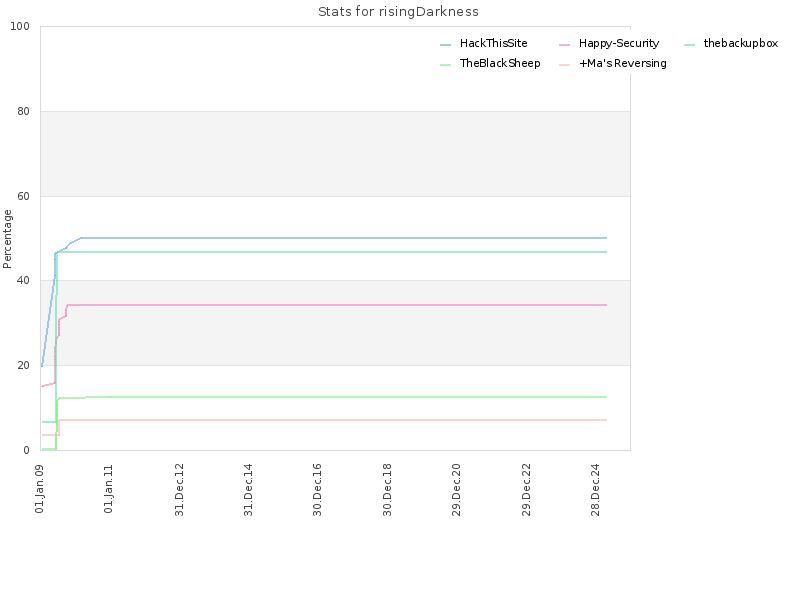This screenshot has width=800, height=600.
Task: Click the blue HackThisSite legend color marker
Action: click(x=445, y=45)
